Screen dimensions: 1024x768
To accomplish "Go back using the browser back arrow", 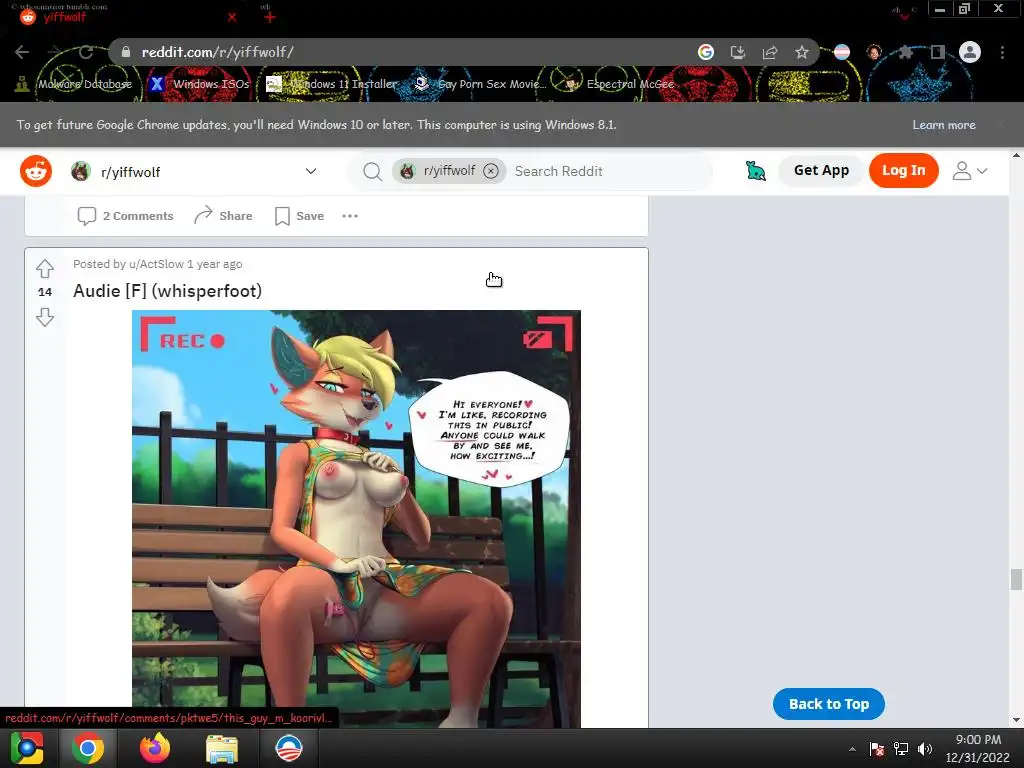I will coord(22,52).
